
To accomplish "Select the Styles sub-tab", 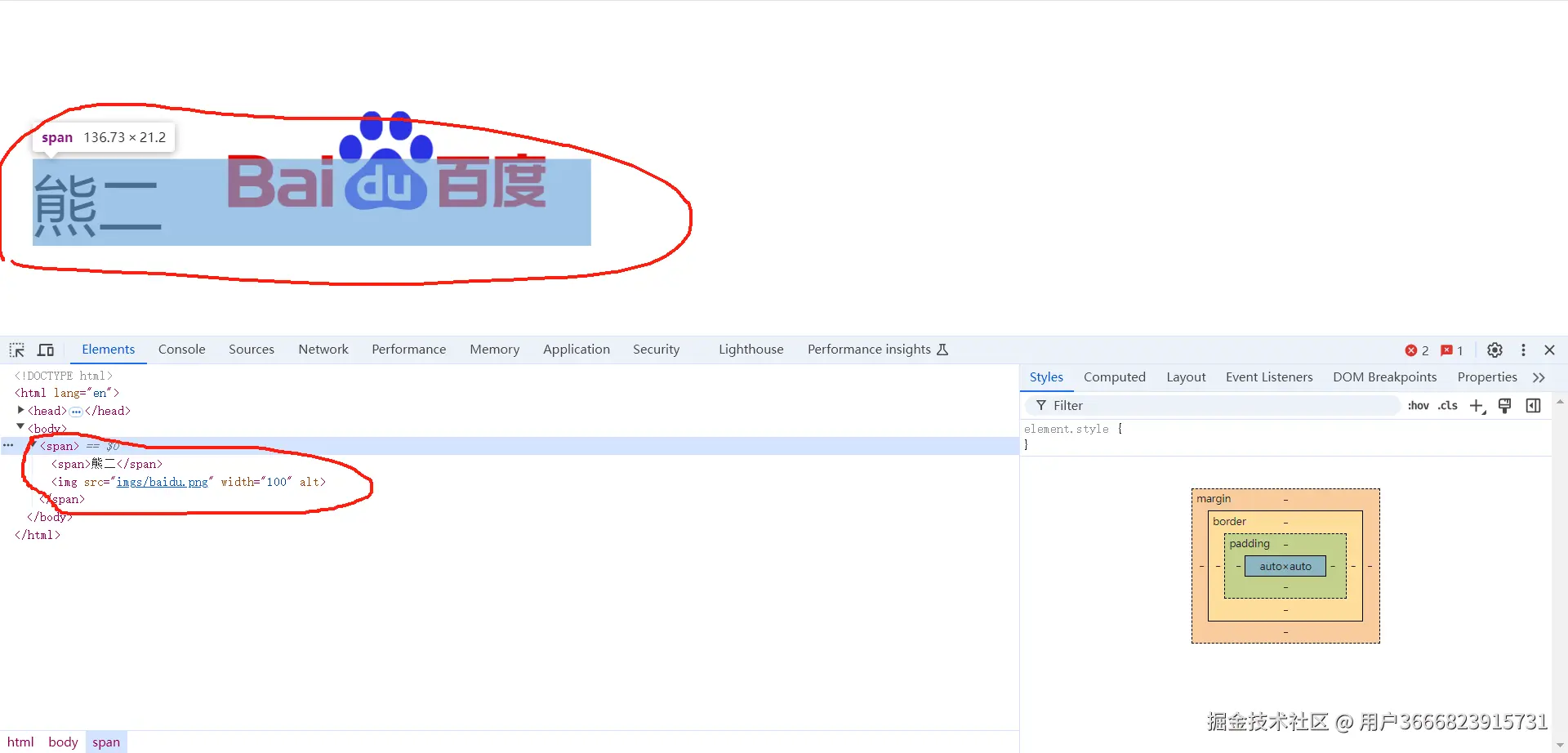I will point(1046,377).
